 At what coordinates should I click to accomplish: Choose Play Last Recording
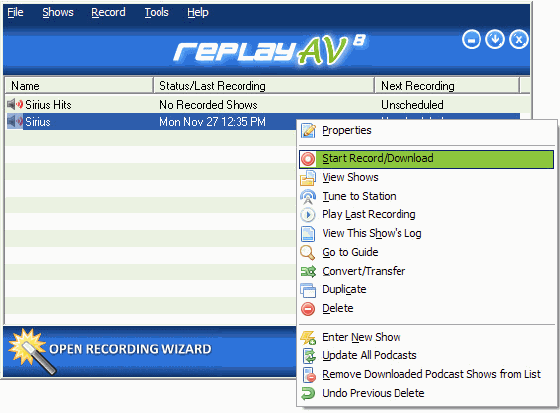[x=426, y=215]
